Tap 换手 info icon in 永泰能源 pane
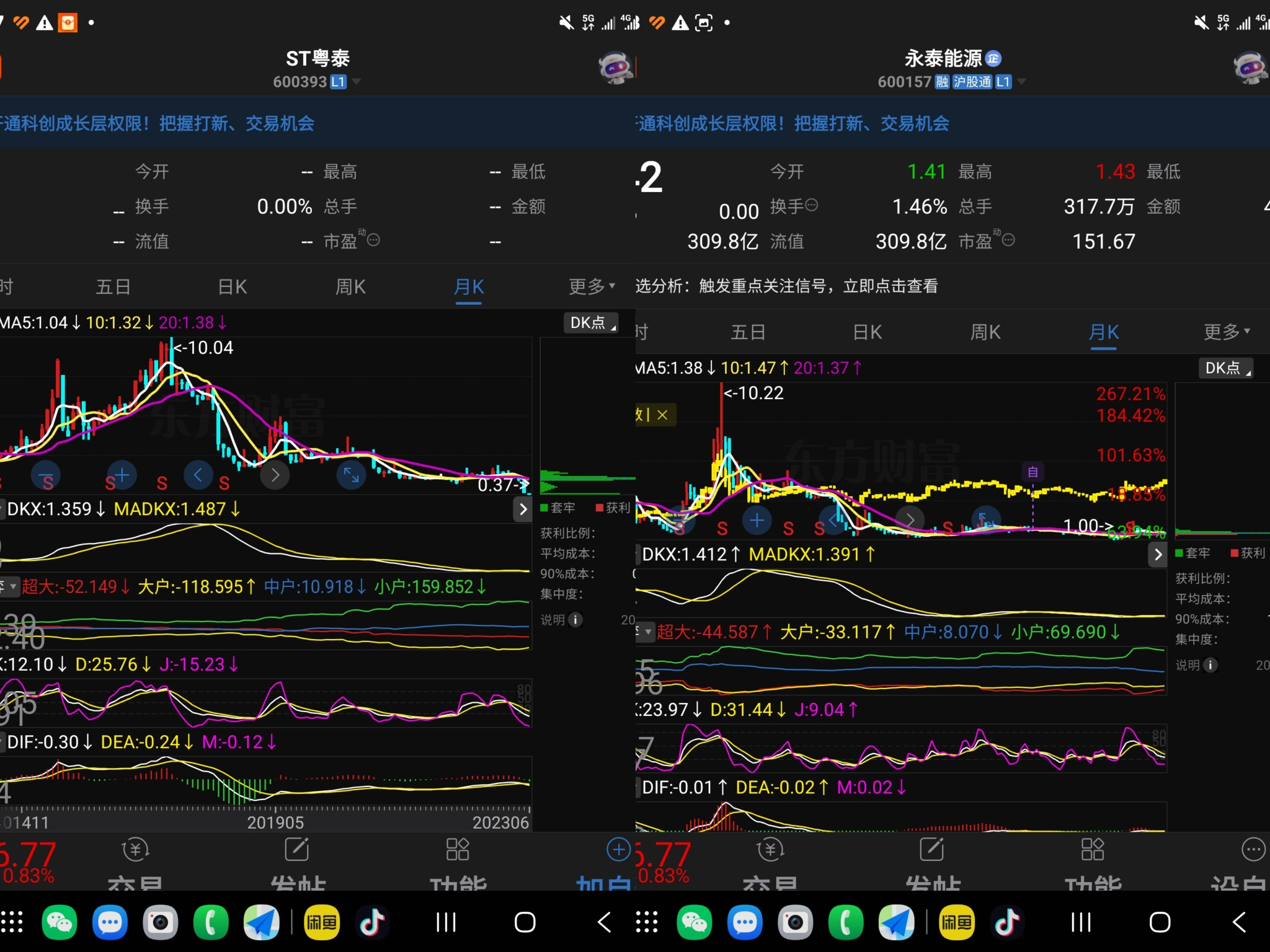Screen dimensions: 1270x952 (x=811, y=205)
